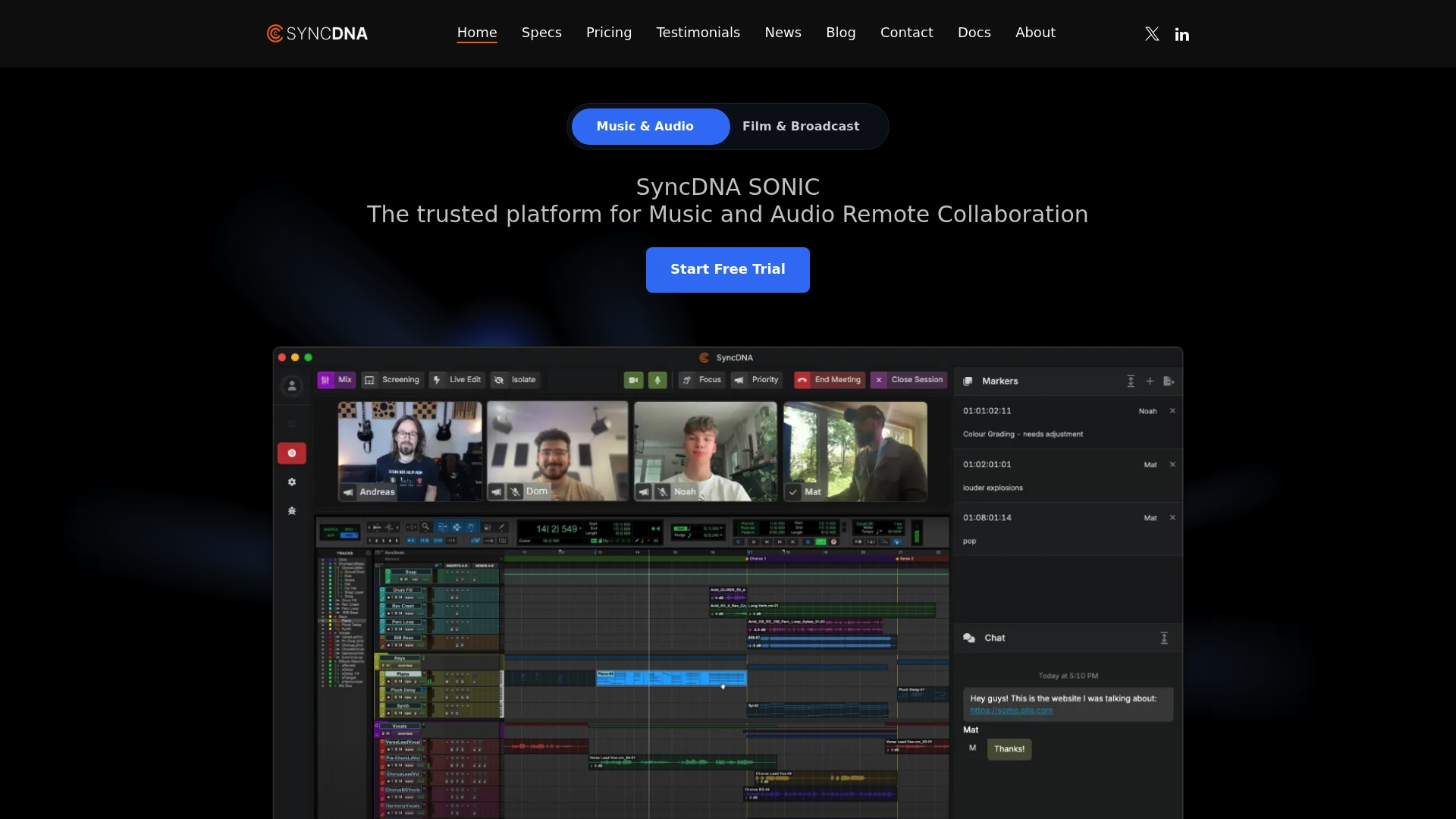Click the Today at 5:10 PM timestamp
The width and height of the screenshot is (1456, 819).
tap(1068, 676)
